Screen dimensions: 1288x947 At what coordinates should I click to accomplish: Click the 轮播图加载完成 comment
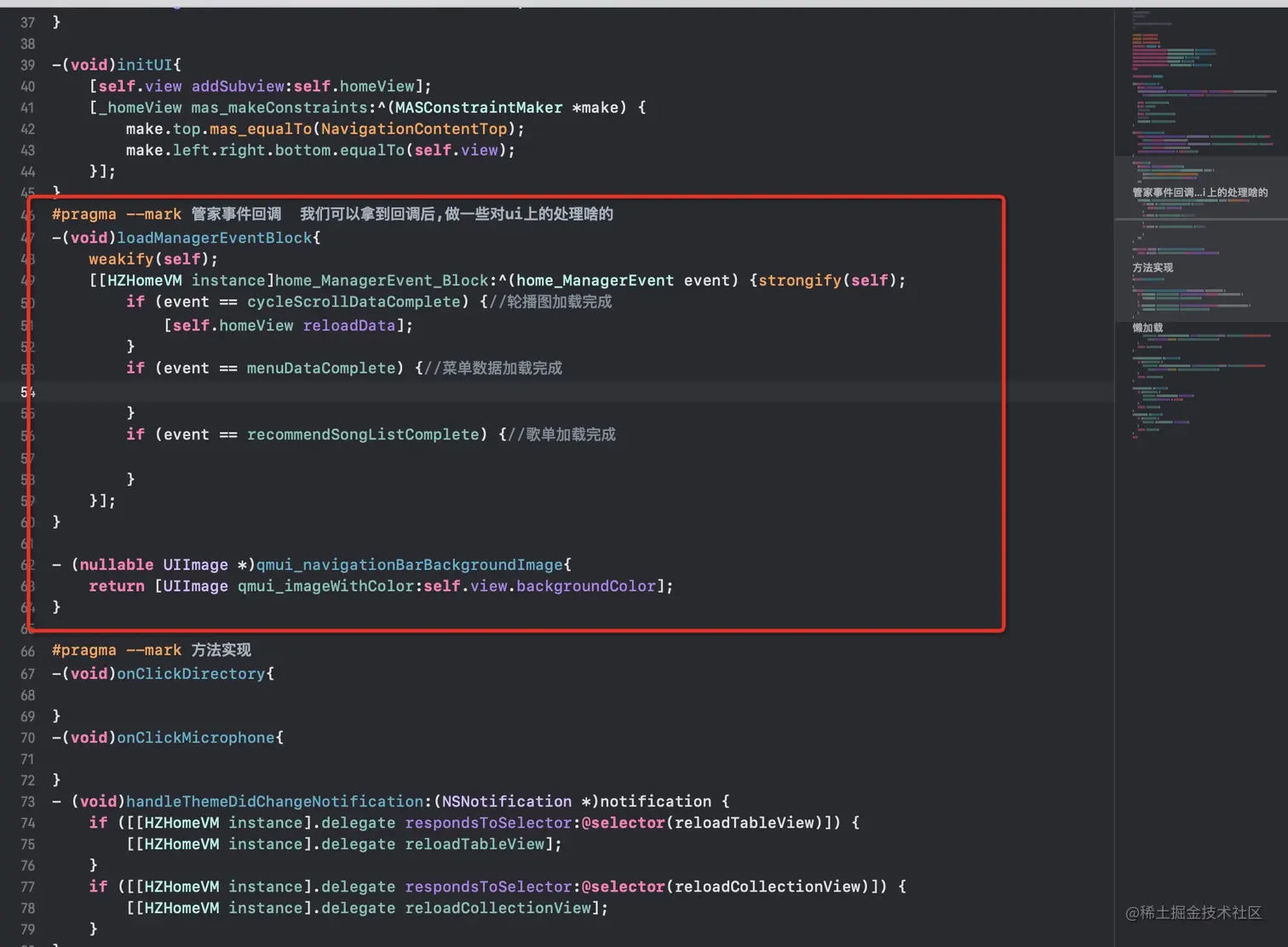(x=550, y=301)
